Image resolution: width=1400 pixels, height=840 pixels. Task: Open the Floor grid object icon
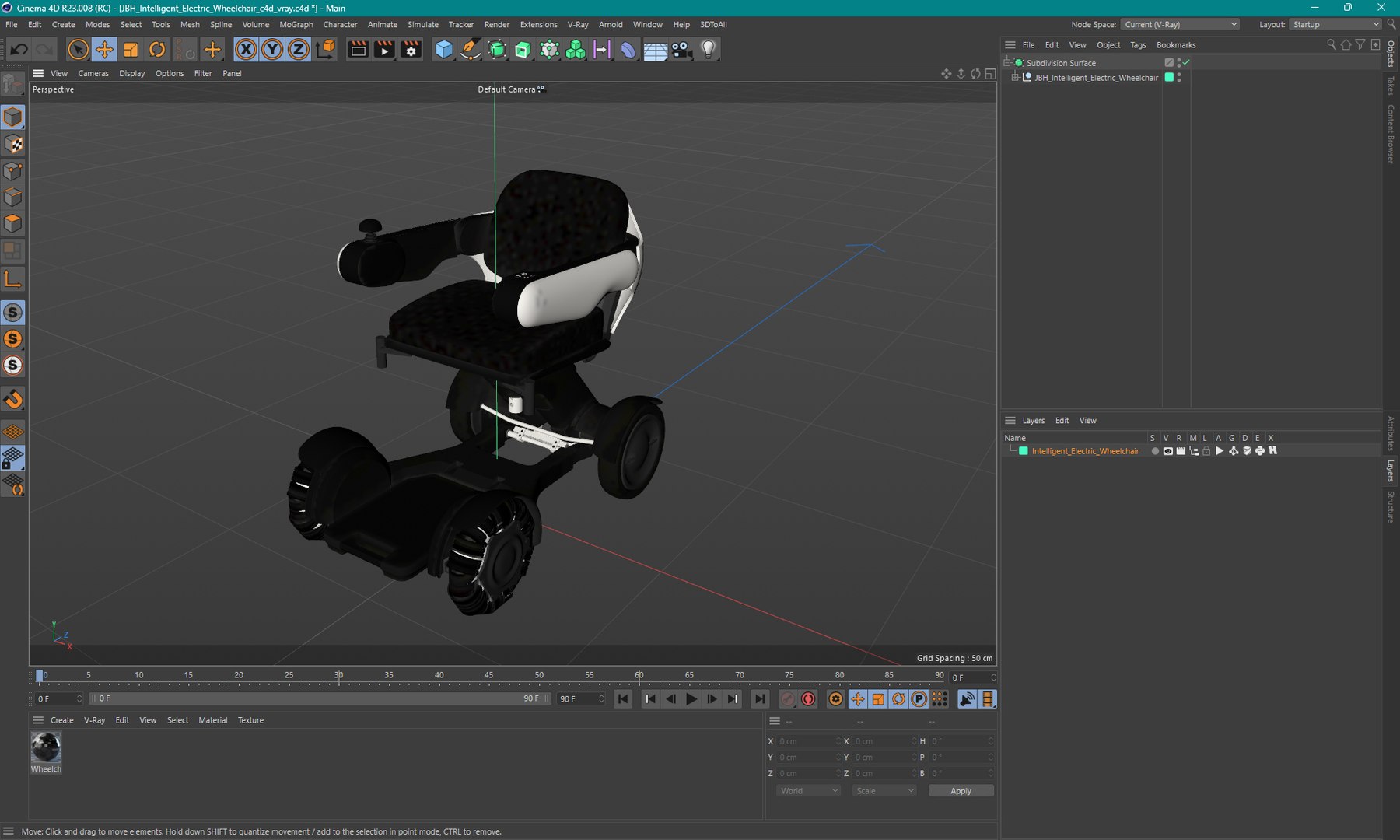pos(655,50)
